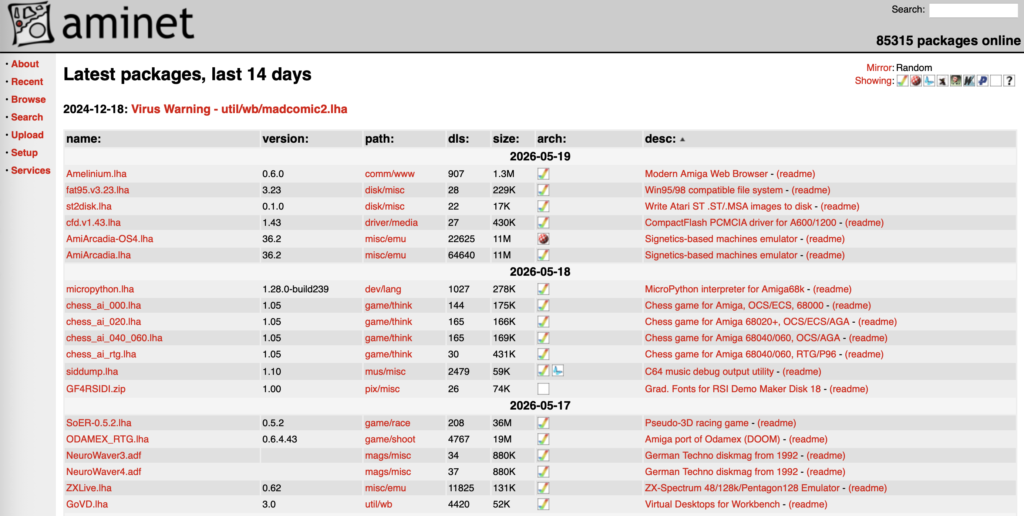Open the dev/lang path link
The image size is (1024, 516).
(x=383, y=289)
